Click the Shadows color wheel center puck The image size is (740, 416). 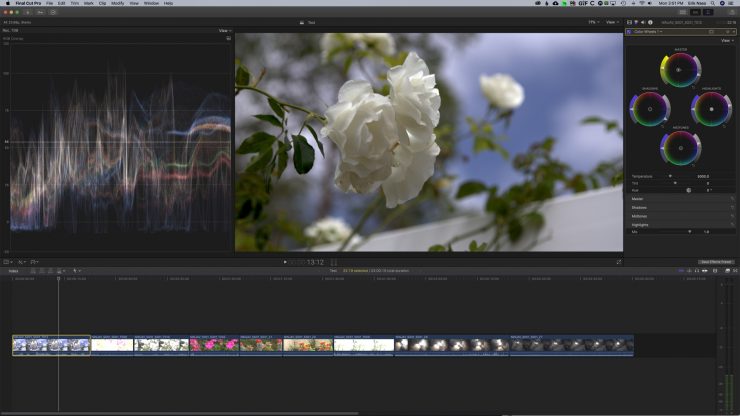tap(649, 108)
